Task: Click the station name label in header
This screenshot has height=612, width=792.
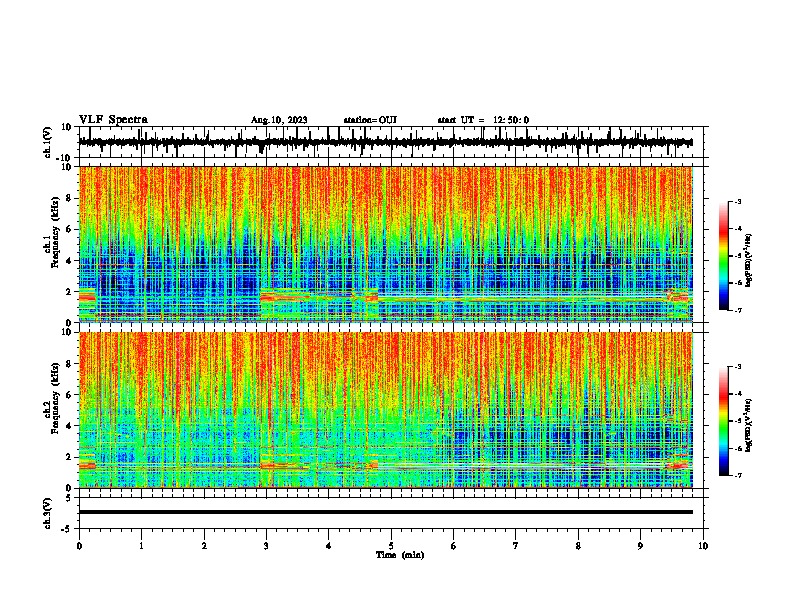Action: [x=370, y=120]
